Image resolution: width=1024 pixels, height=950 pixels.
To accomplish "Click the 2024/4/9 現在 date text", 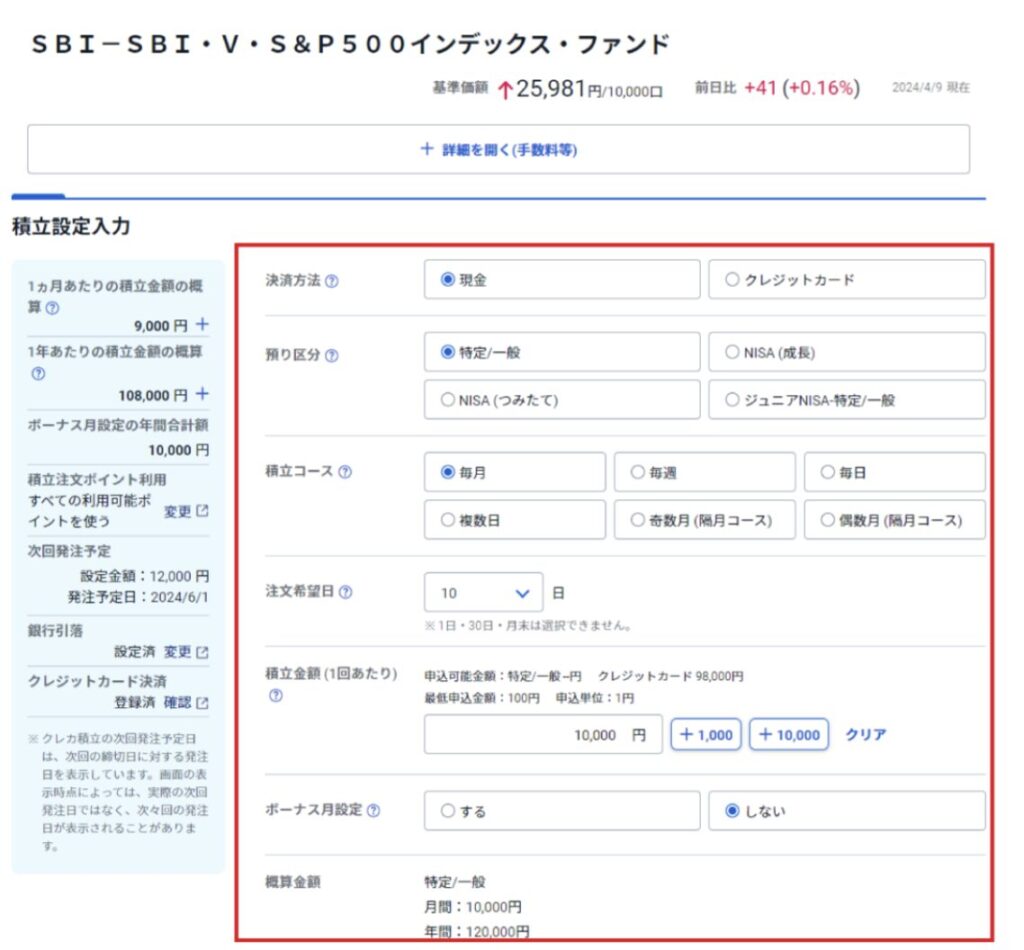I will pyautogui.click(x=931, y=87).
